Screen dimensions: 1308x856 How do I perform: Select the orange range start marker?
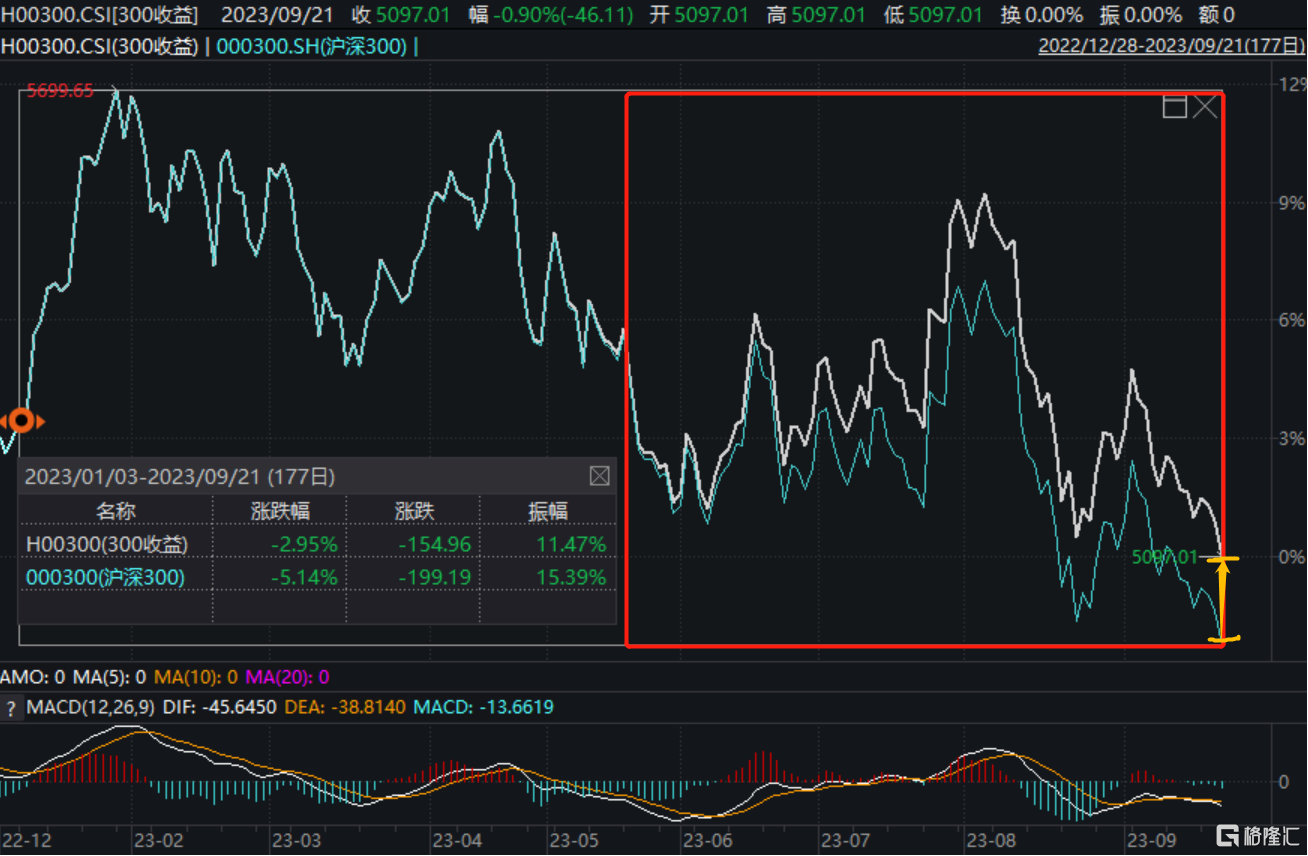[x=20, y=421]
